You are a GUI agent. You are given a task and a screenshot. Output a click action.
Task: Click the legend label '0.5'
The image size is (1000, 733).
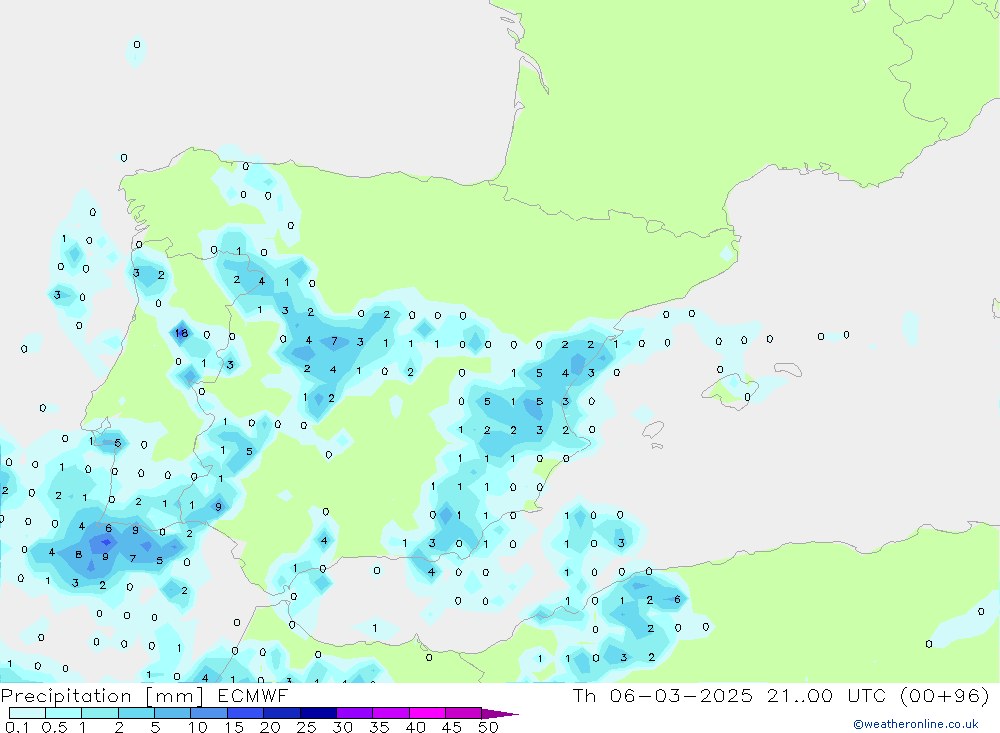(x=54, y=727)
